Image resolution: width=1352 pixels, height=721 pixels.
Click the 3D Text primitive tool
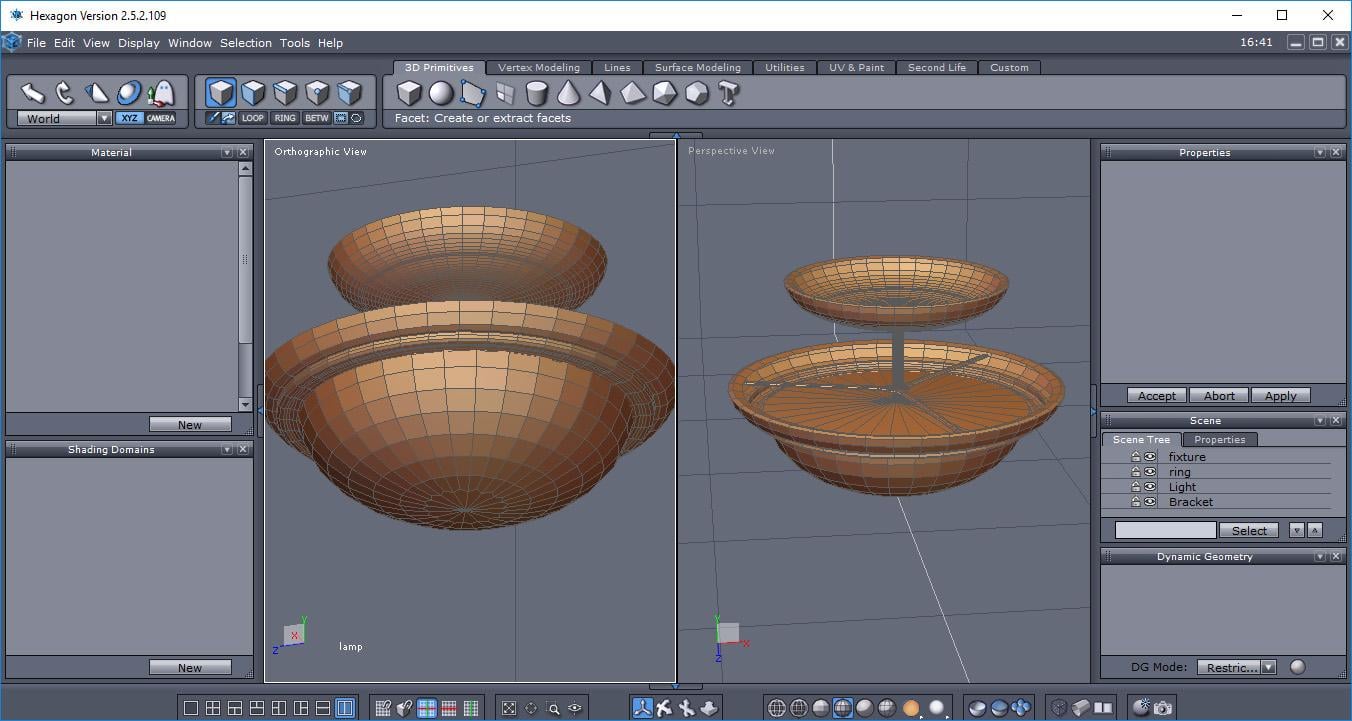pos(728,94)
